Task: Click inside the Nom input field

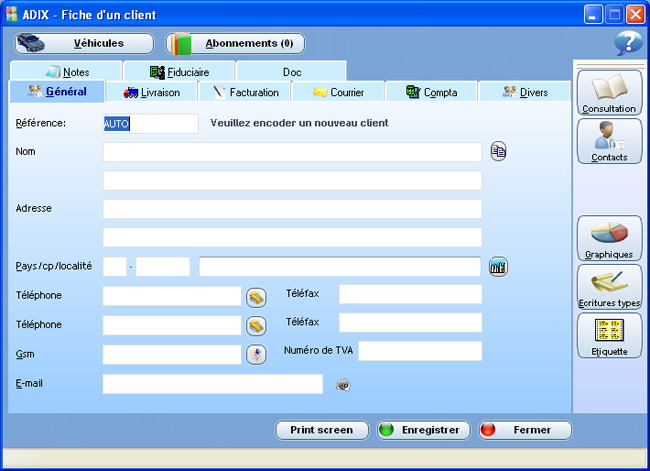Action: tap(292, 152)
